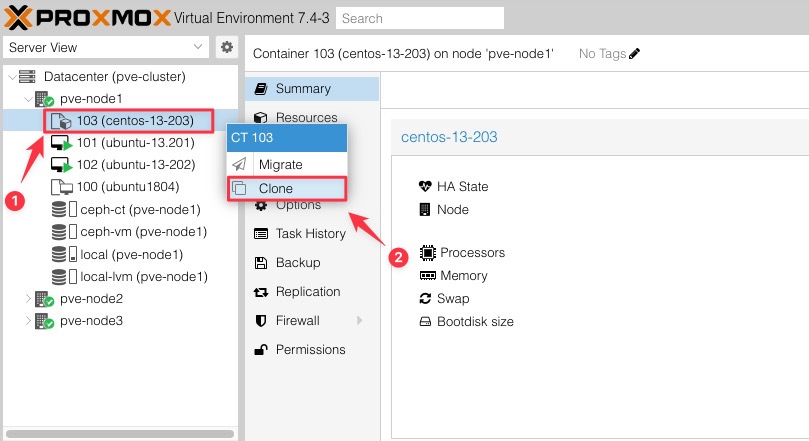Click the Resources cube icon
This screenshot has width=809, height=441.
(x=261, y=118)
